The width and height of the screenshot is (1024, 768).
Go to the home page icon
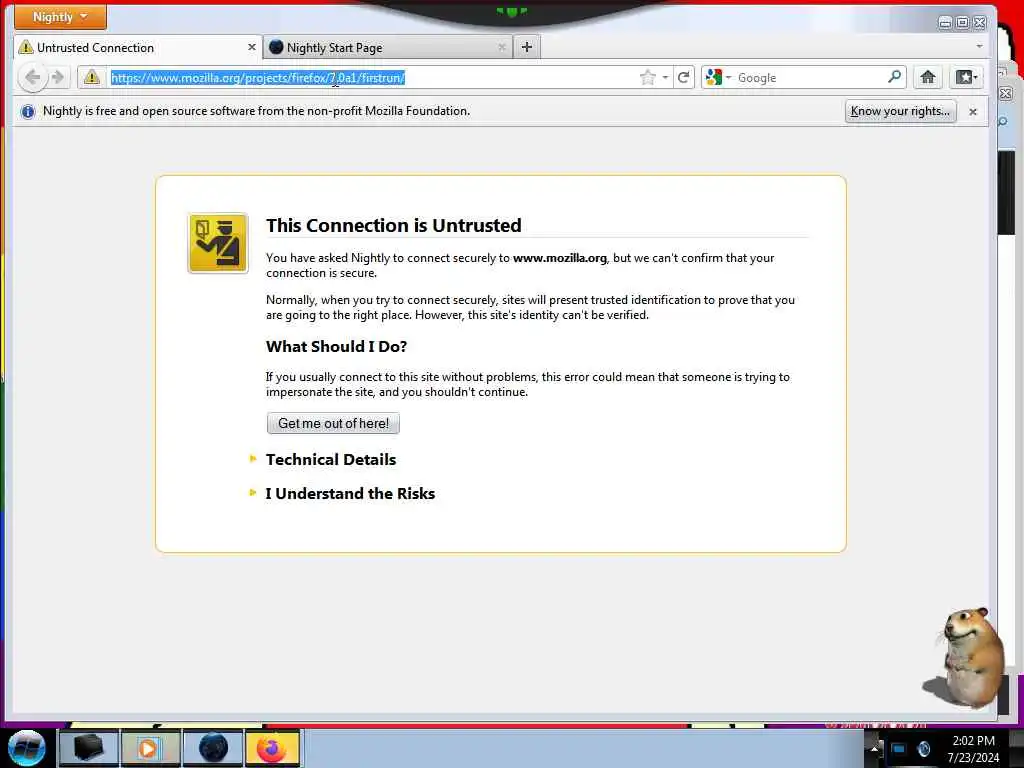point(927,77)
